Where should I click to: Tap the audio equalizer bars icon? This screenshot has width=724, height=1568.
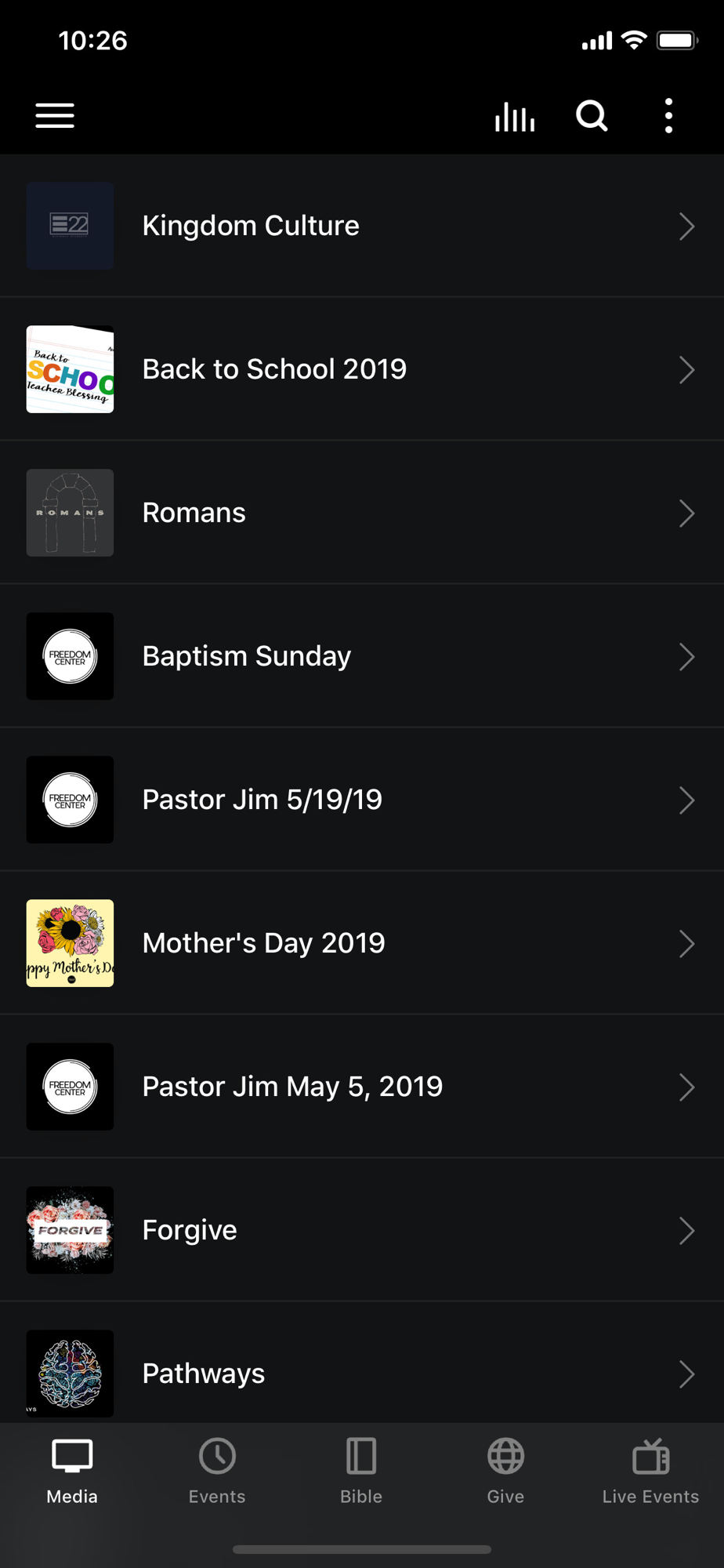point(515,117)
